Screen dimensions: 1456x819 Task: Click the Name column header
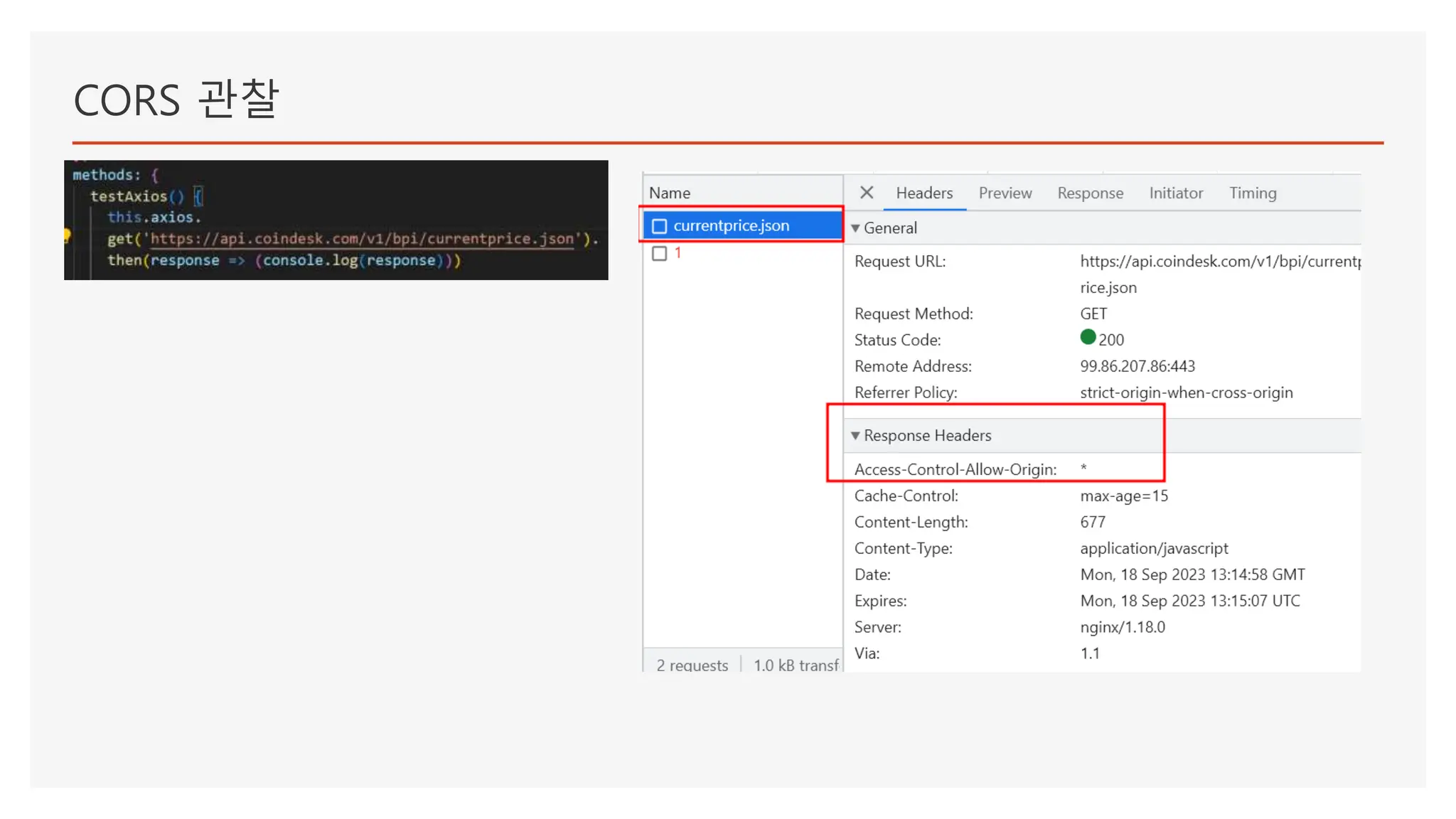pos(670,193)
